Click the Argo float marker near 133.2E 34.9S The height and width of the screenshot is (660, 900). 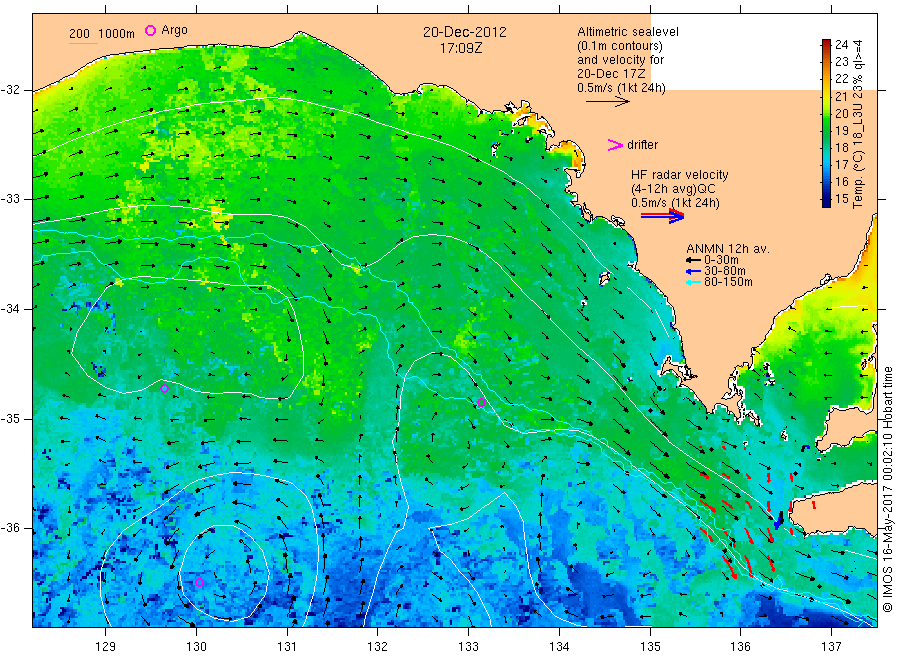tap(482, 402)
